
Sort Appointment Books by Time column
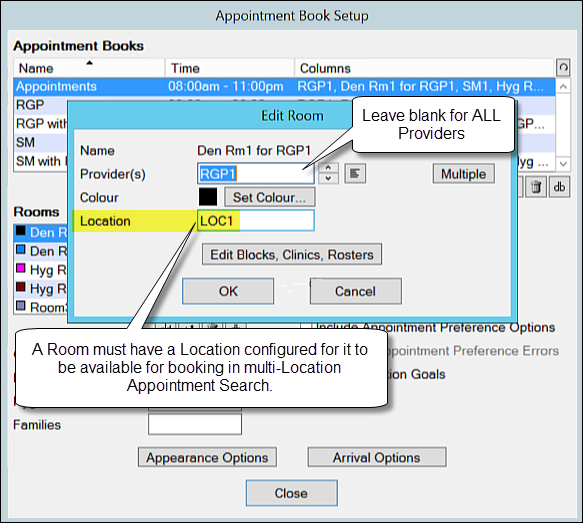click(x=230, y=68)
